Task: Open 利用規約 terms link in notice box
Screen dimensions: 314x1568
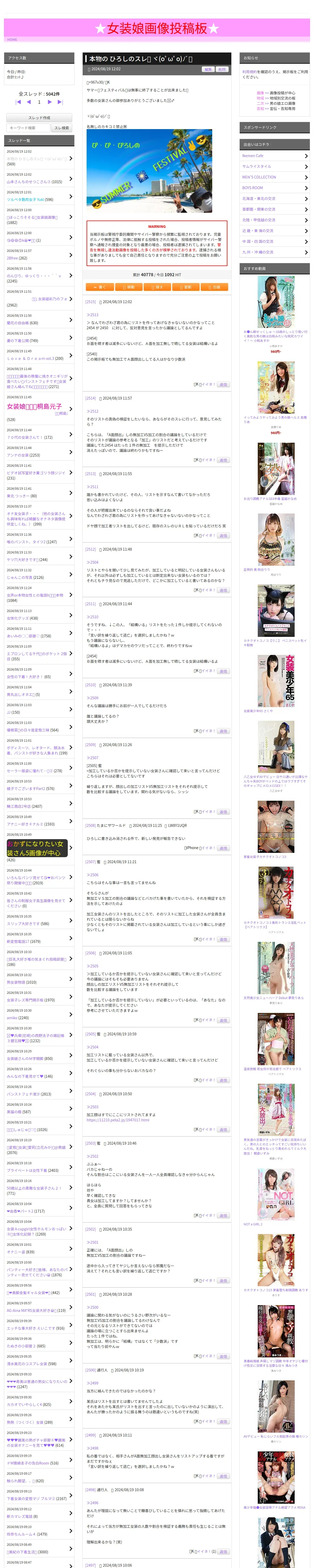Action: (249, 72)
